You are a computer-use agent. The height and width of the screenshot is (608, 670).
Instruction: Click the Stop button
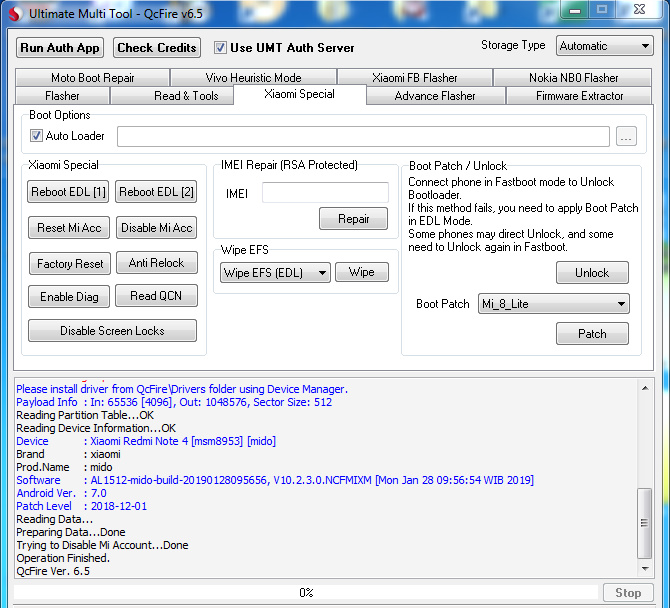click(x=628, y=593)
